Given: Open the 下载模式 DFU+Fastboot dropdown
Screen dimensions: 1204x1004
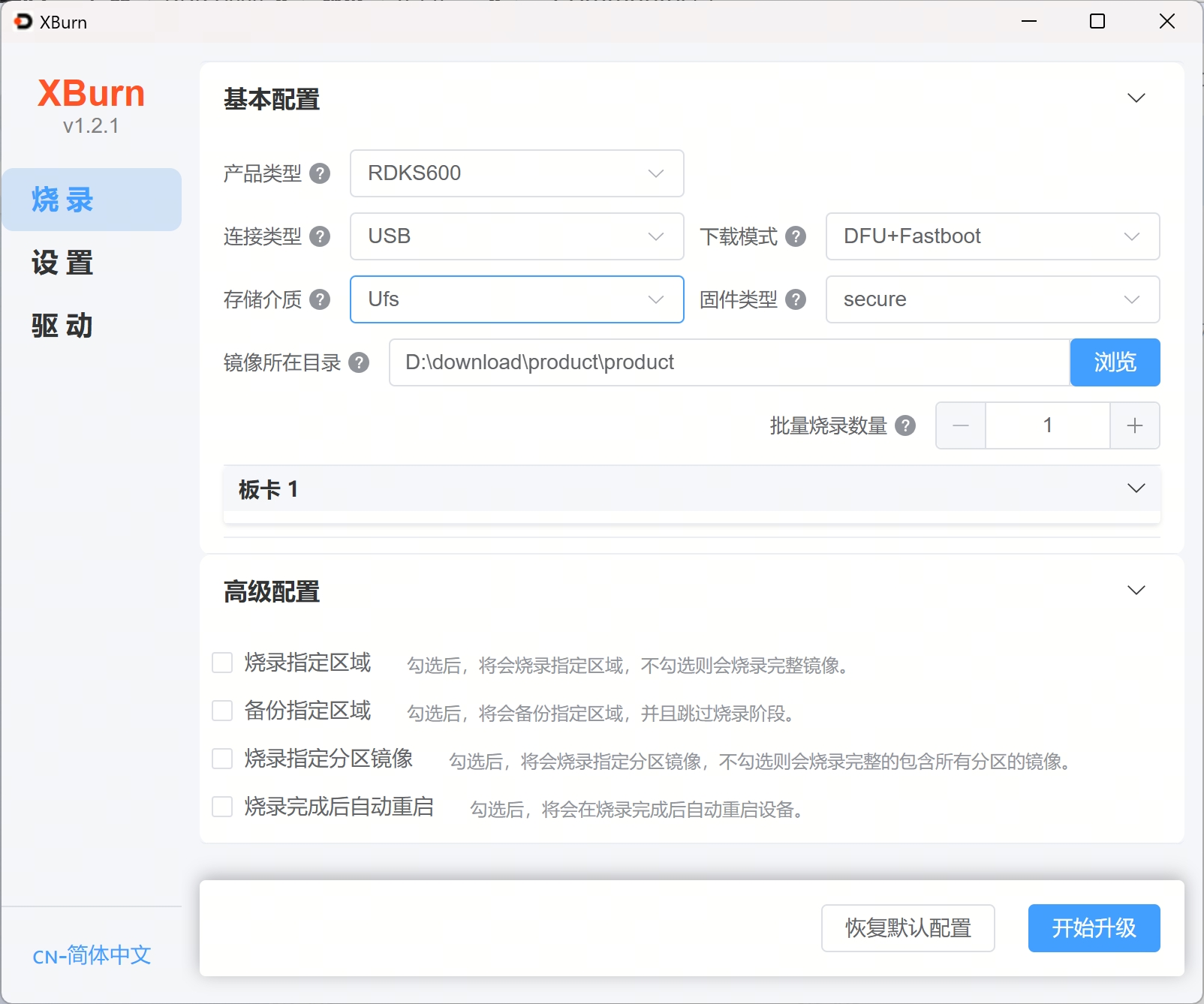Looking at the screenshot, I should 993,236.
